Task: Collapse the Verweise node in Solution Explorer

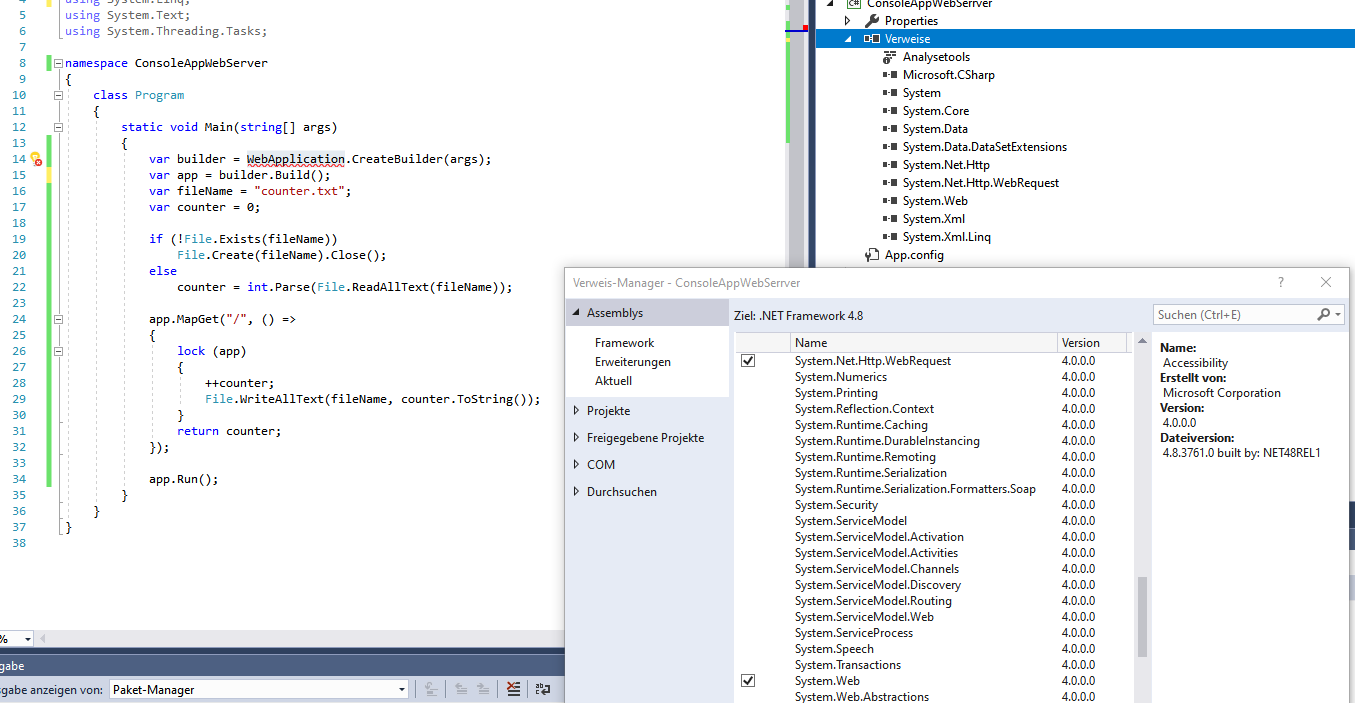Action: (x=848, y=39)
